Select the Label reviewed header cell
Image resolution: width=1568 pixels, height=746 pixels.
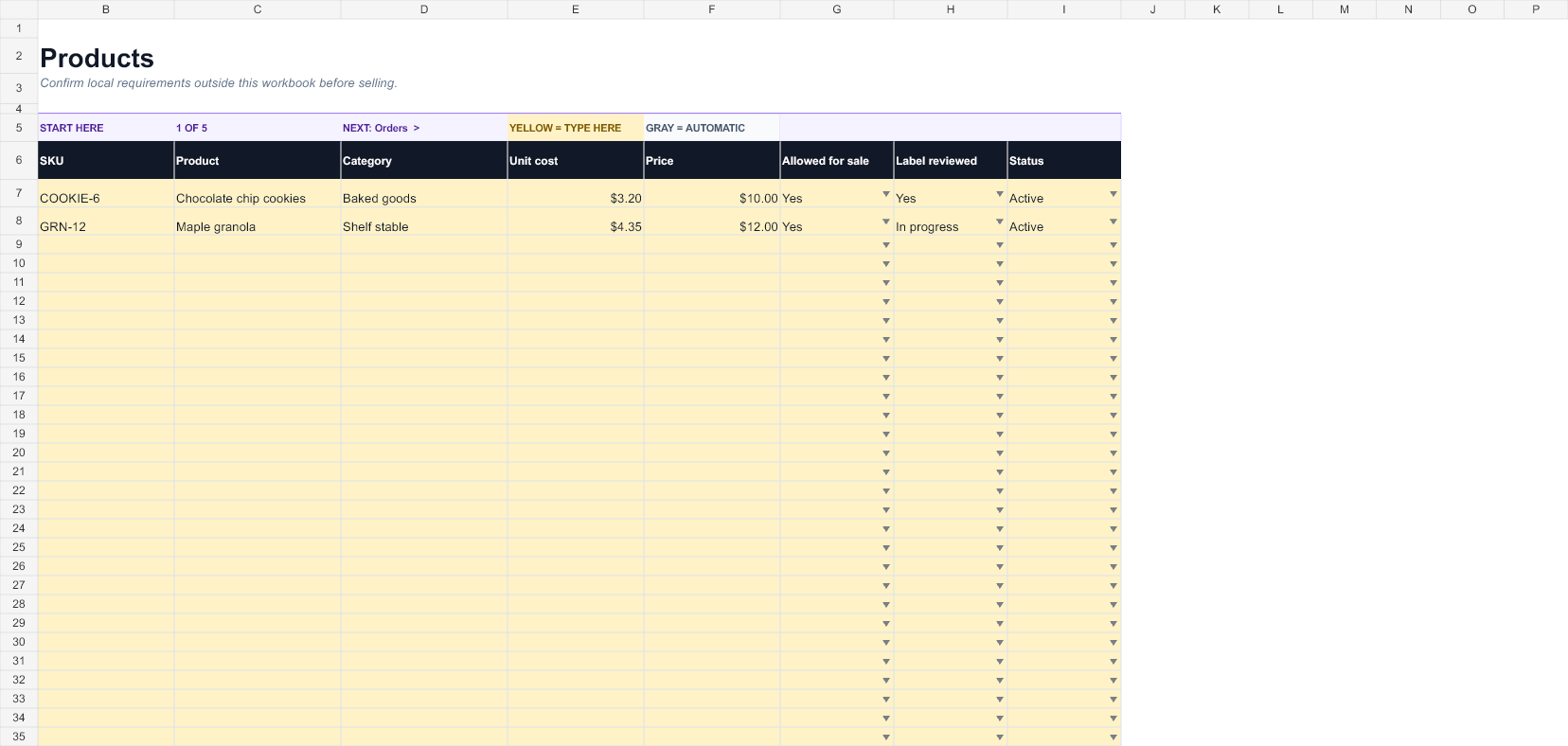click(951, 160)
